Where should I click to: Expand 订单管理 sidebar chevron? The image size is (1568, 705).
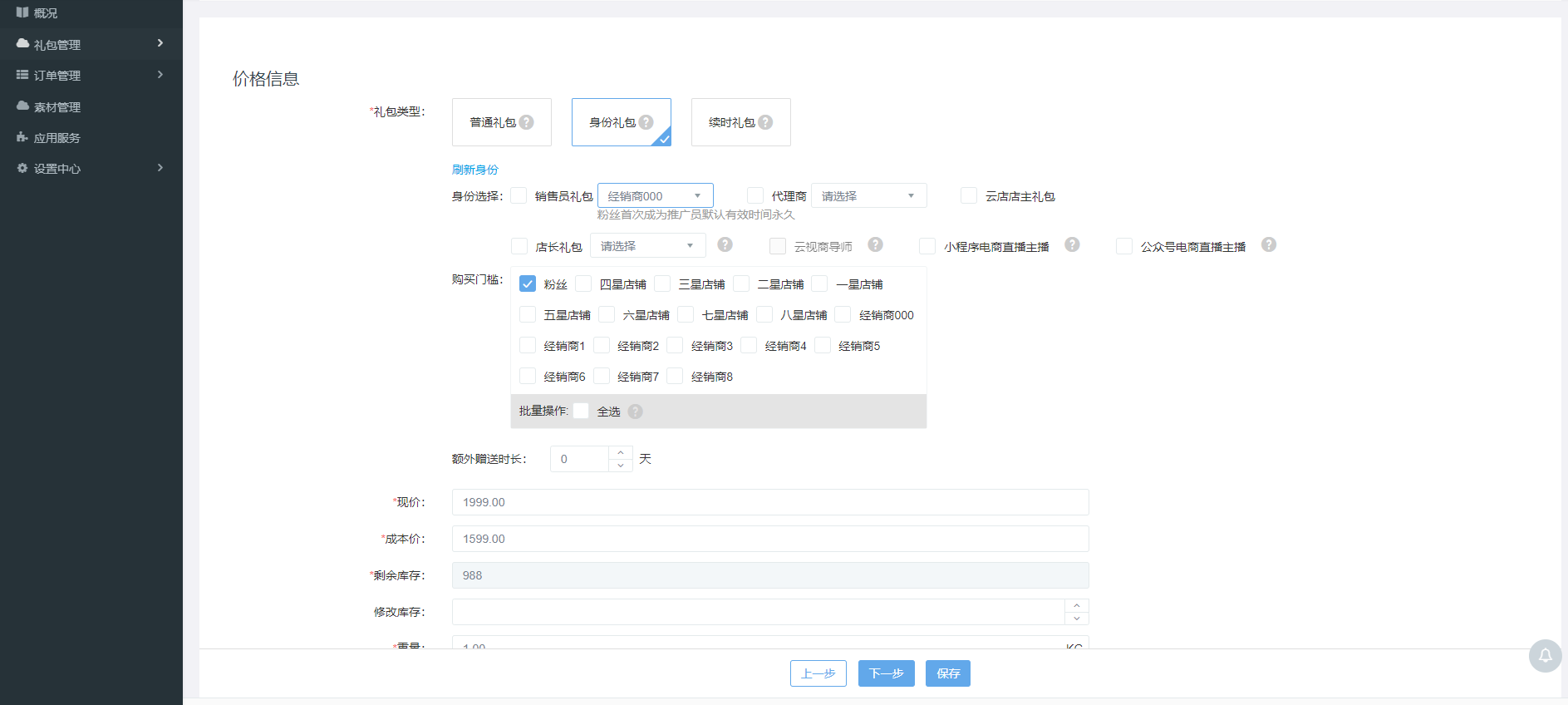pyautogui.click(x=160, y=74)
